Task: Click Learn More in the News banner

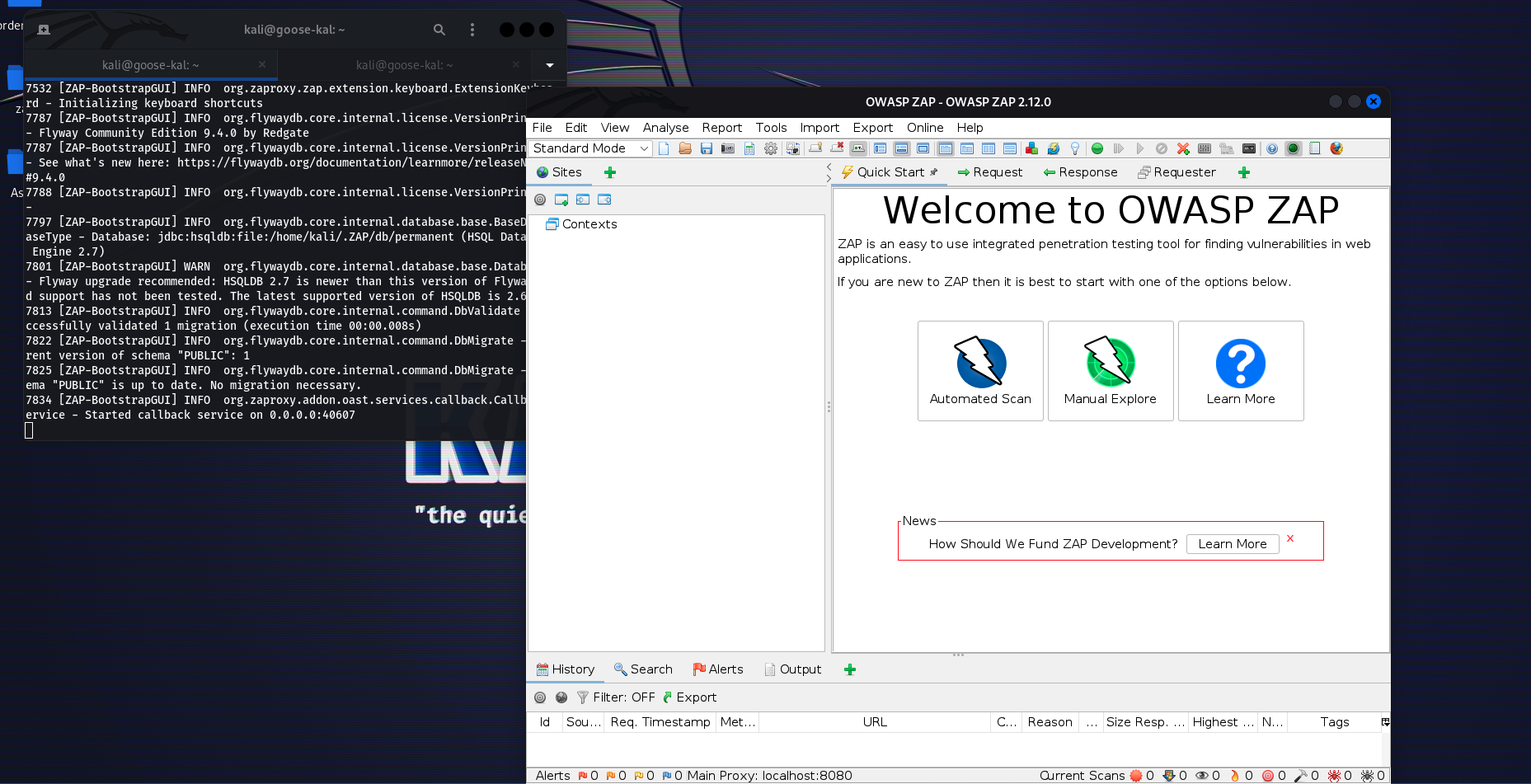Action: 1232,543
